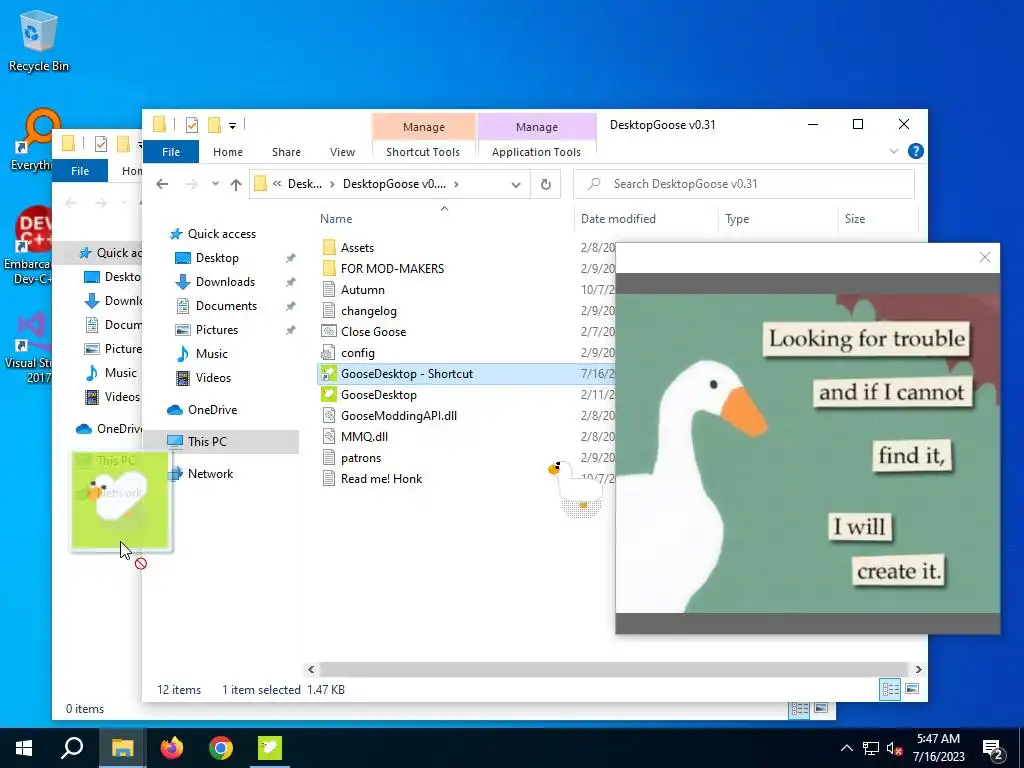Sort by the Type column header
Screen dimensions: 1024x768
pyautogui.click(x=778, y=219)
